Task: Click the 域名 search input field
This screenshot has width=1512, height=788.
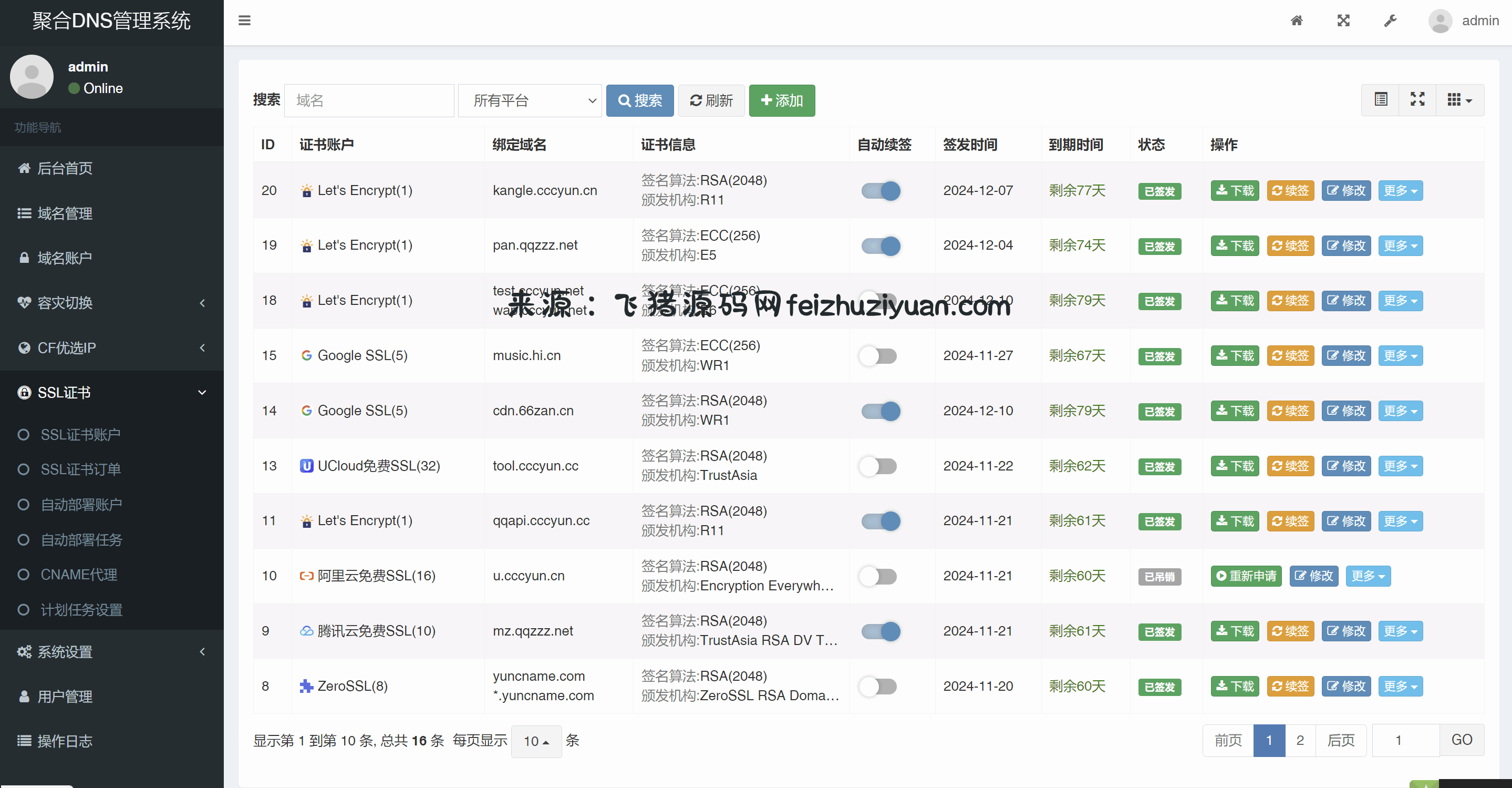Action: click(369, 100)
